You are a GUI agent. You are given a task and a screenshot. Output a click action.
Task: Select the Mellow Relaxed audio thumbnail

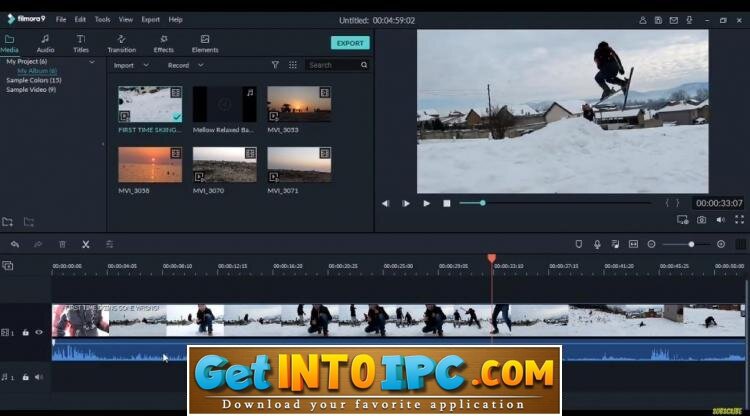[x=224, y=104]
